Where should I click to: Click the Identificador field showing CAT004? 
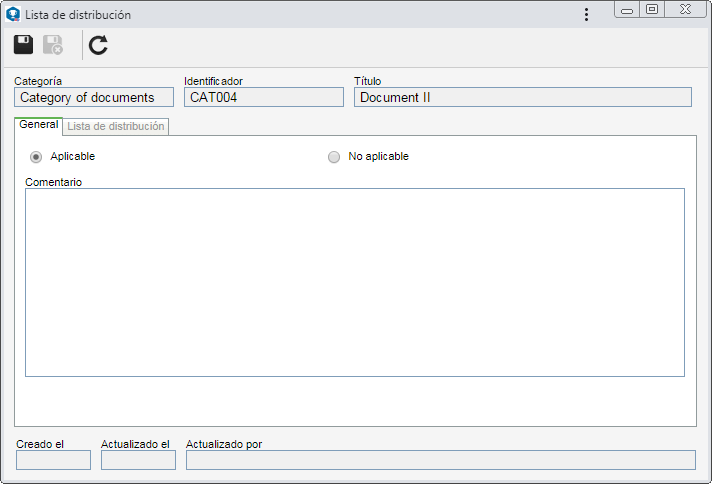coord(264,97)
